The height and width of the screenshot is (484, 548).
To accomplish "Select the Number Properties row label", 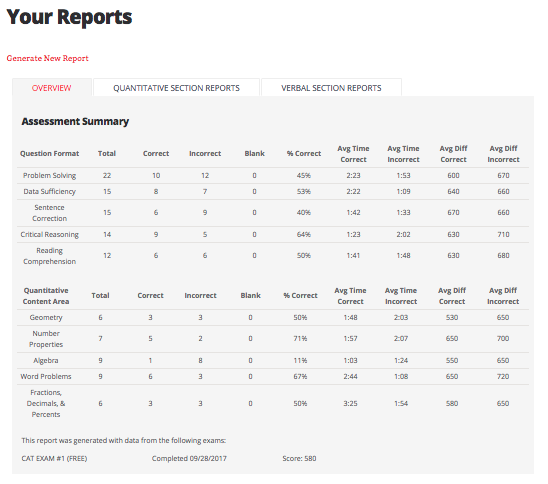I will [x=46, y=339].
